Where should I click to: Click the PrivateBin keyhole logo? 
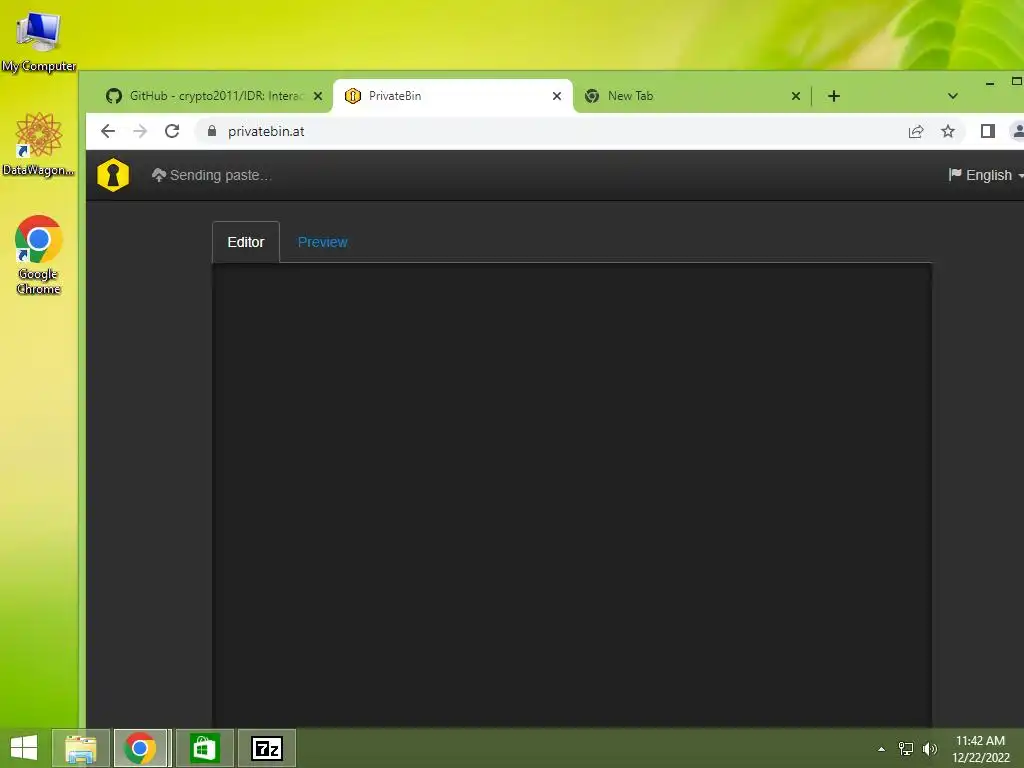pyautogui.click(x=113, y=175)
